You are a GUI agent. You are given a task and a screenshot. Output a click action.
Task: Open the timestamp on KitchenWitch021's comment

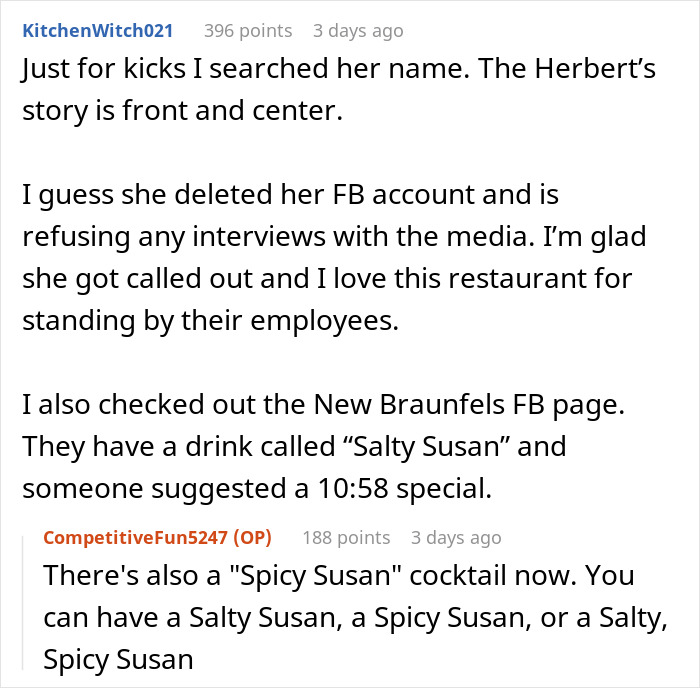coord(358,31)
